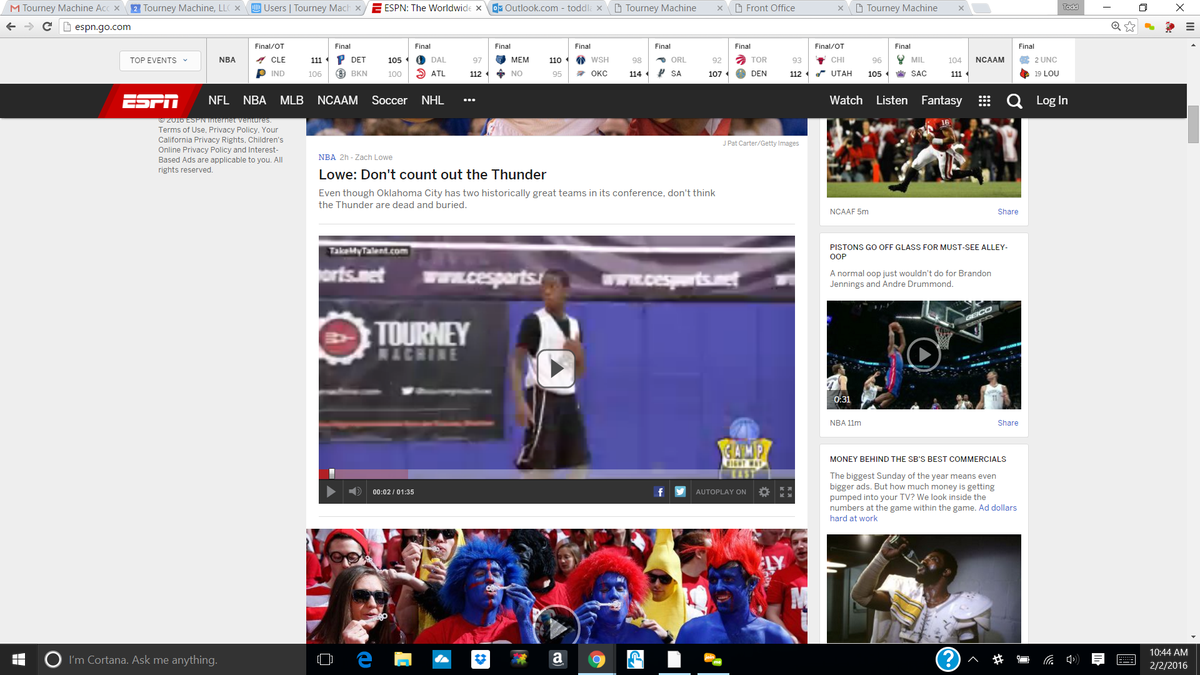Click the play button in video control bar
The width and height of the screenshot is (1200, 675).
pos(331,492)
